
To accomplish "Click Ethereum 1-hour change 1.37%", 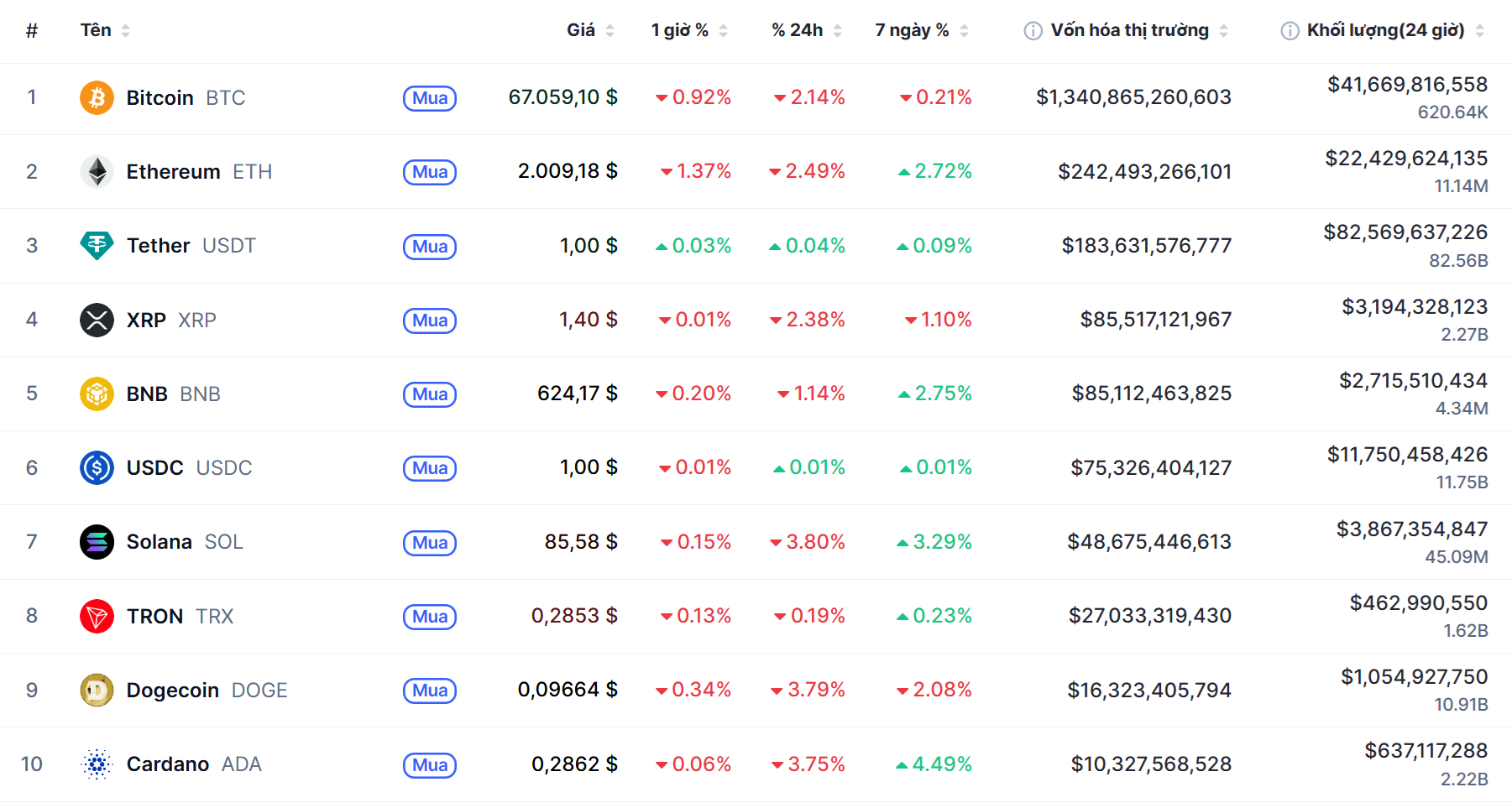I will click(x=696, y=171).
